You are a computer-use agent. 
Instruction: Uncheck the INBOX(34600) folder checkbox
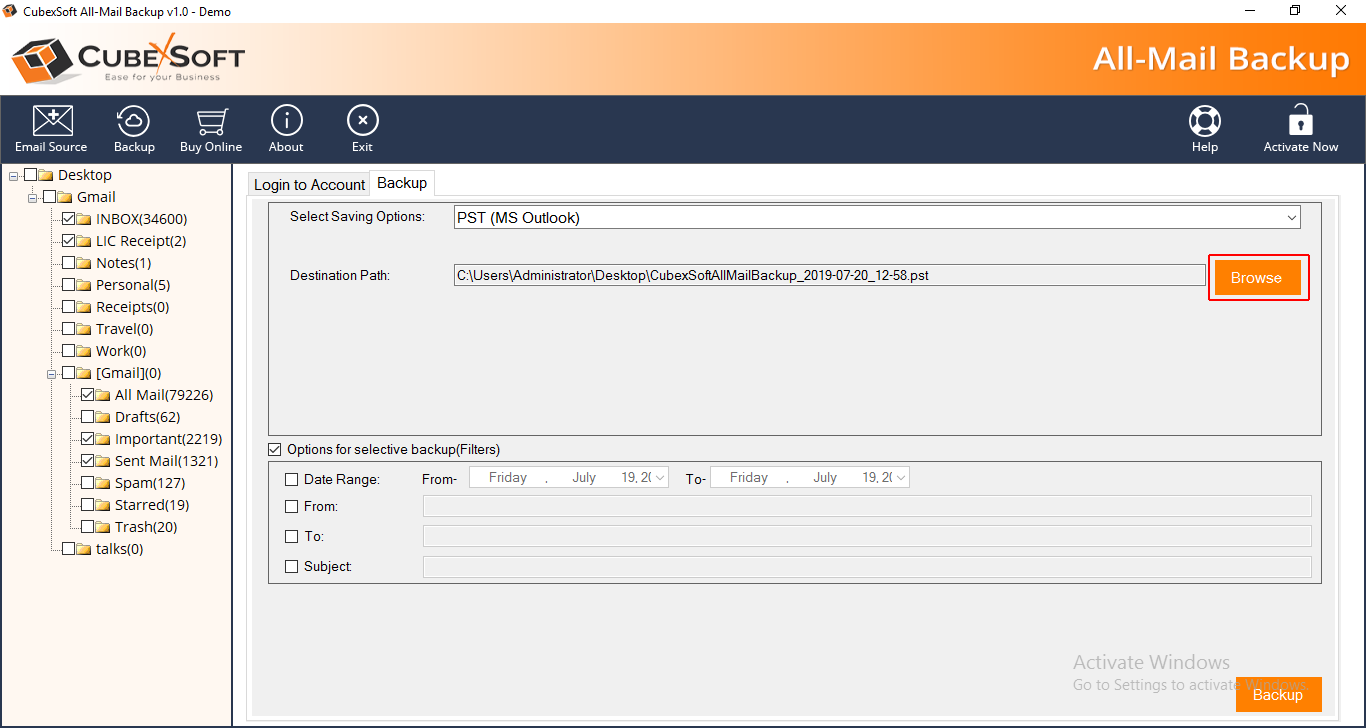click(69, 219)
